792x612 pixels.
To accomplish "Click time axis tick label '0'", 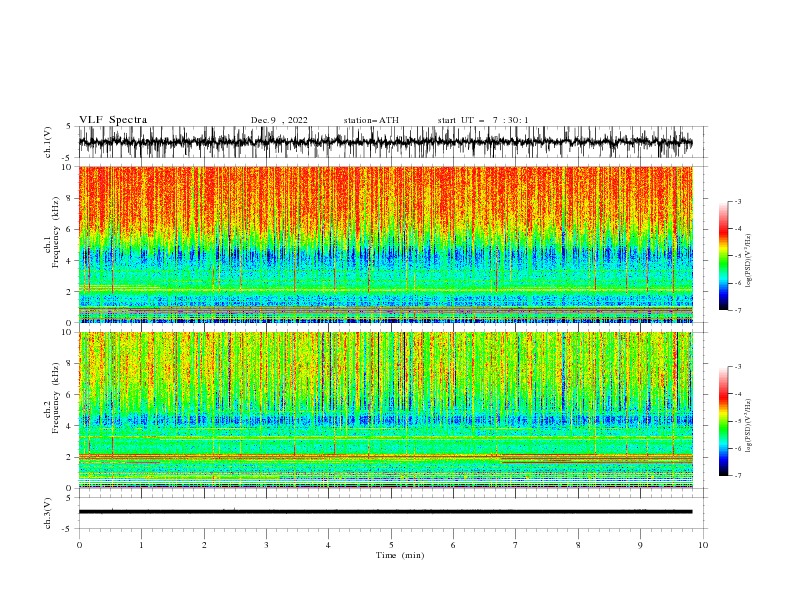I will pyautogui.click(x=79, y=545).
